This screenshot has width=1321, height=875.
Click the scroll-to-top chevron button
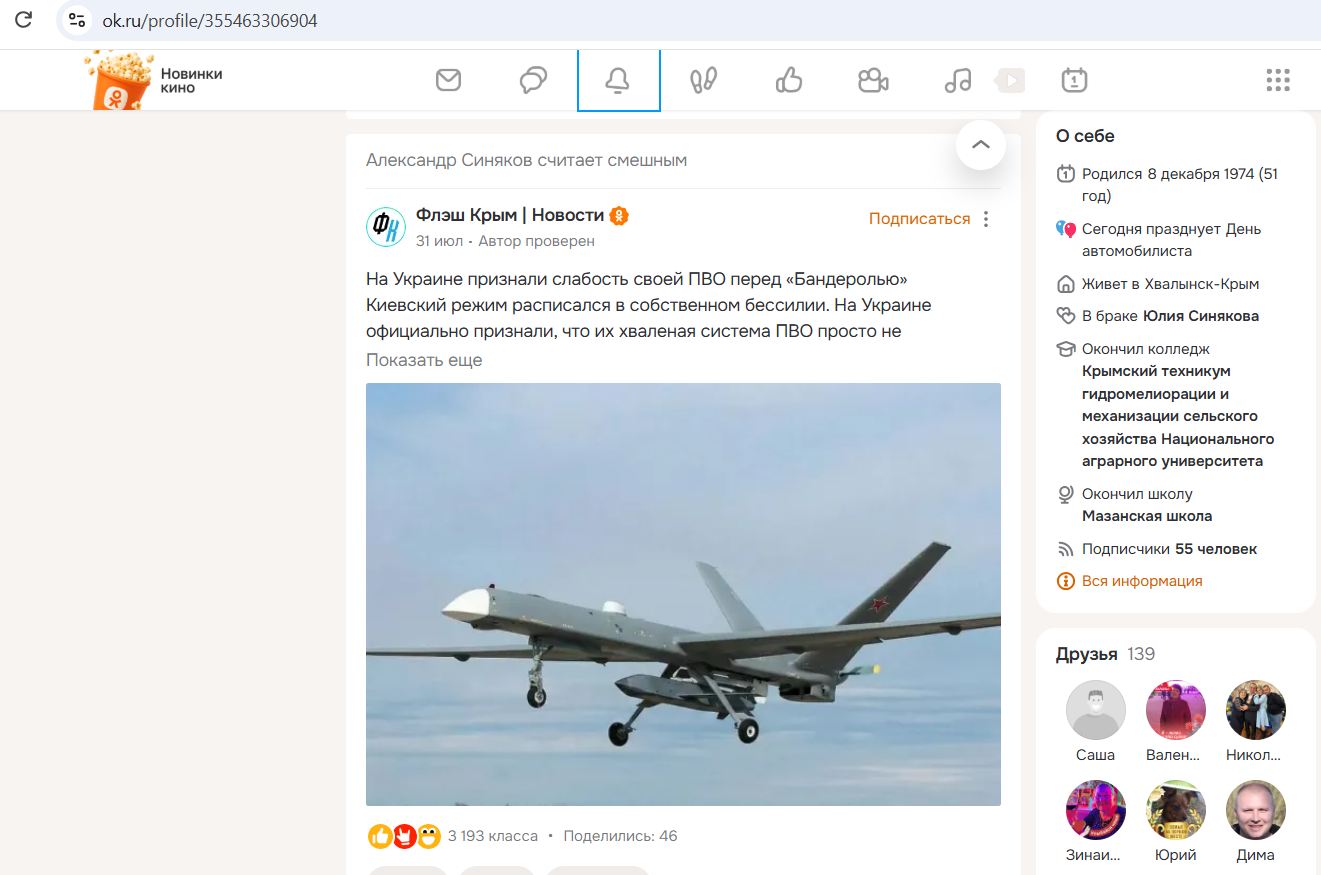tap(981, 145)
